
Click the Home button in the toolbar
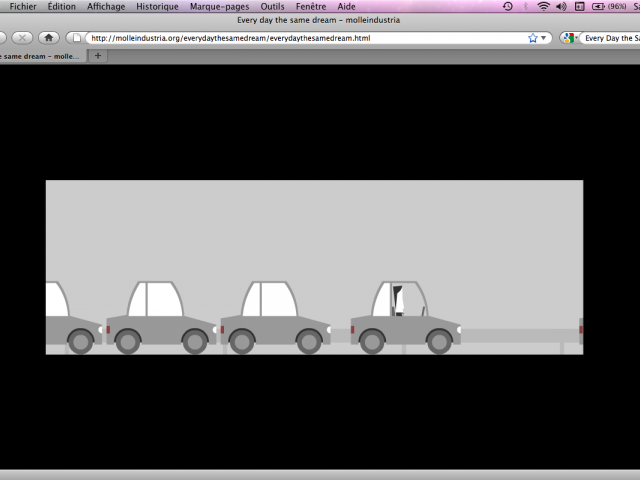tap(48, 38)
